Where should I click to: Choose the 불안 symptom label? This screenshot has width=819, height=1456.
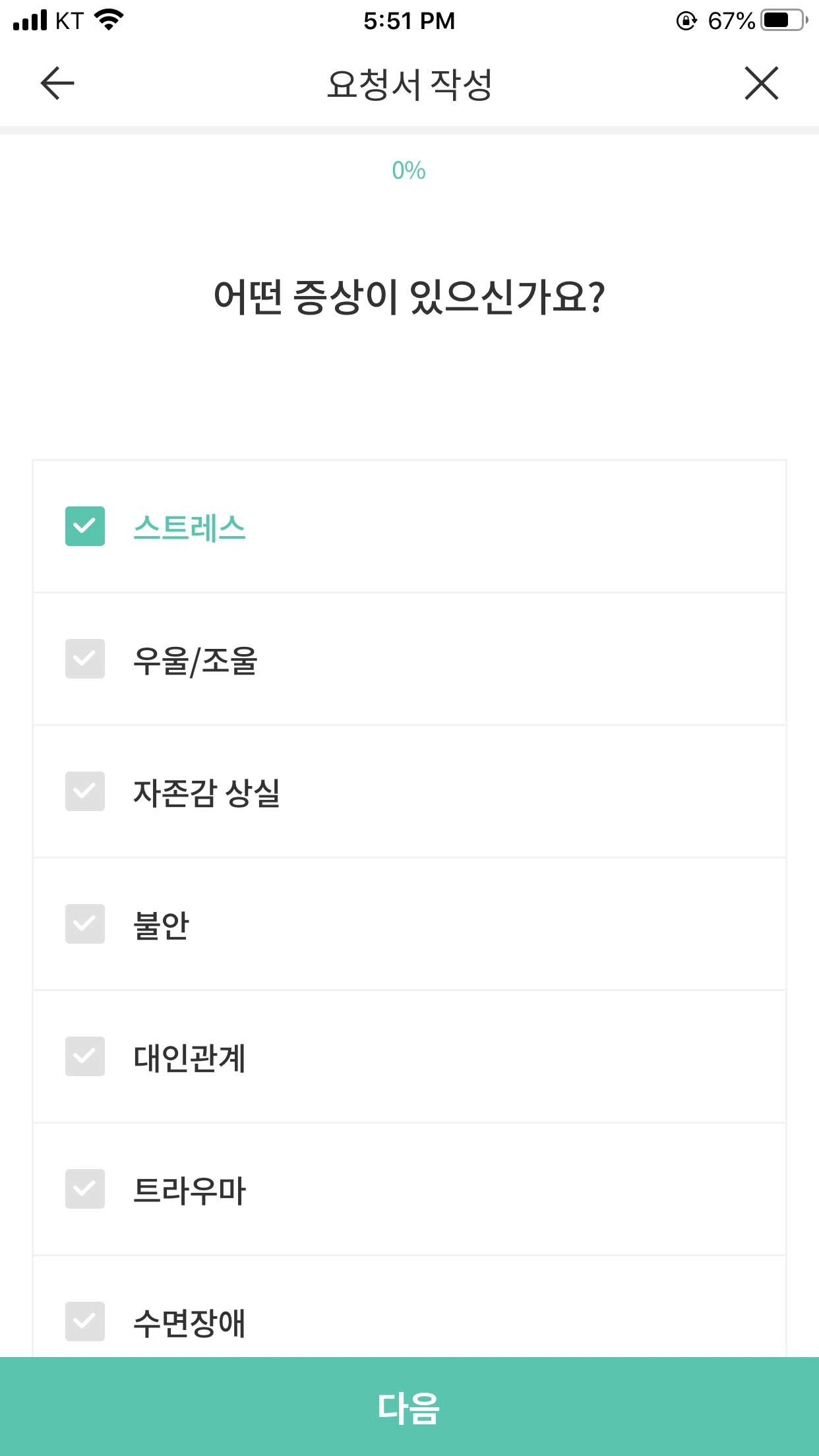161,925
